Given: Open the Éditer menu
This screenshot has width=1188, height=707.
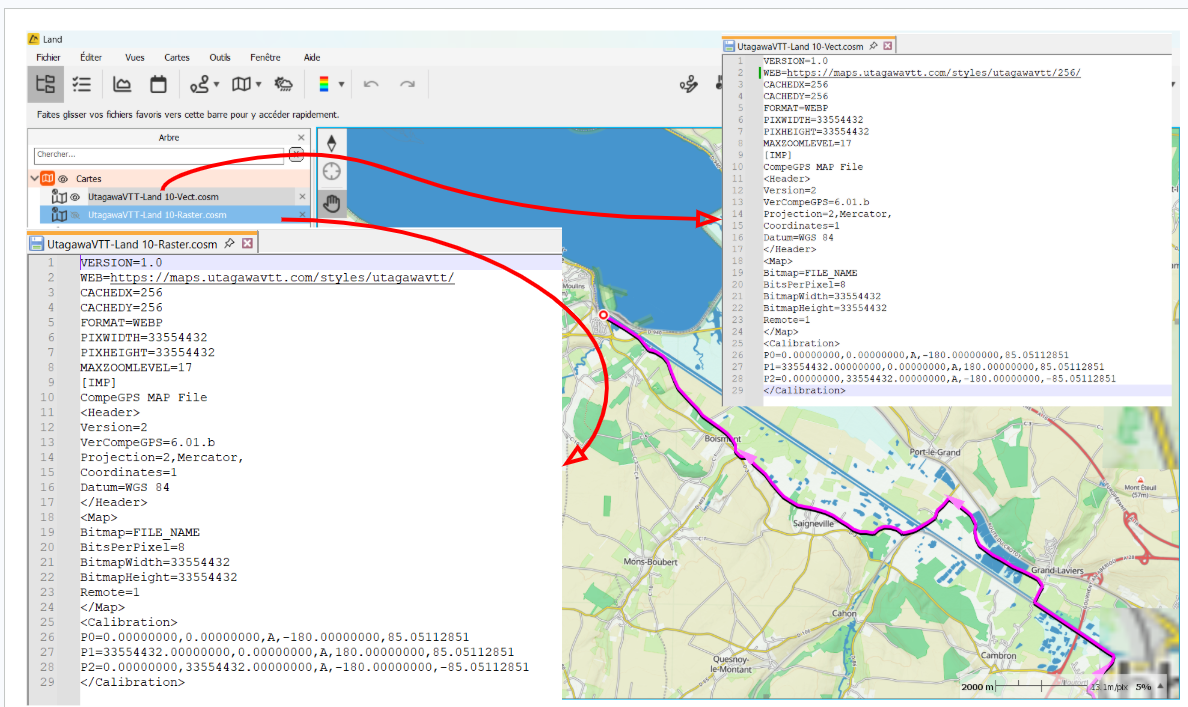Looking at the screenshot, I should pyautogui.click(x=91, y=58).
